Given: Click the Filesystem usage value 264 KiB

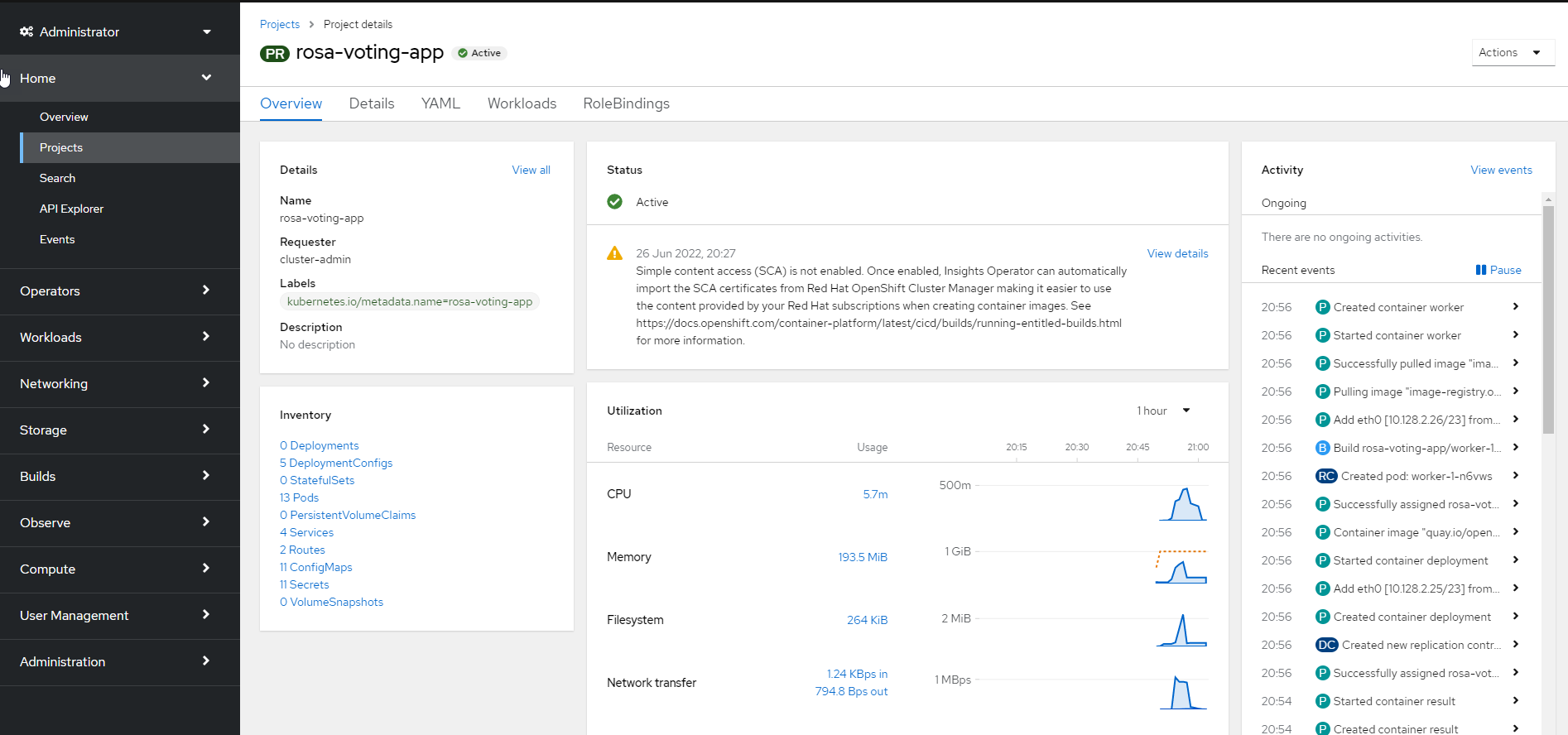Looking at the screenshot, I should coord(867,620).
